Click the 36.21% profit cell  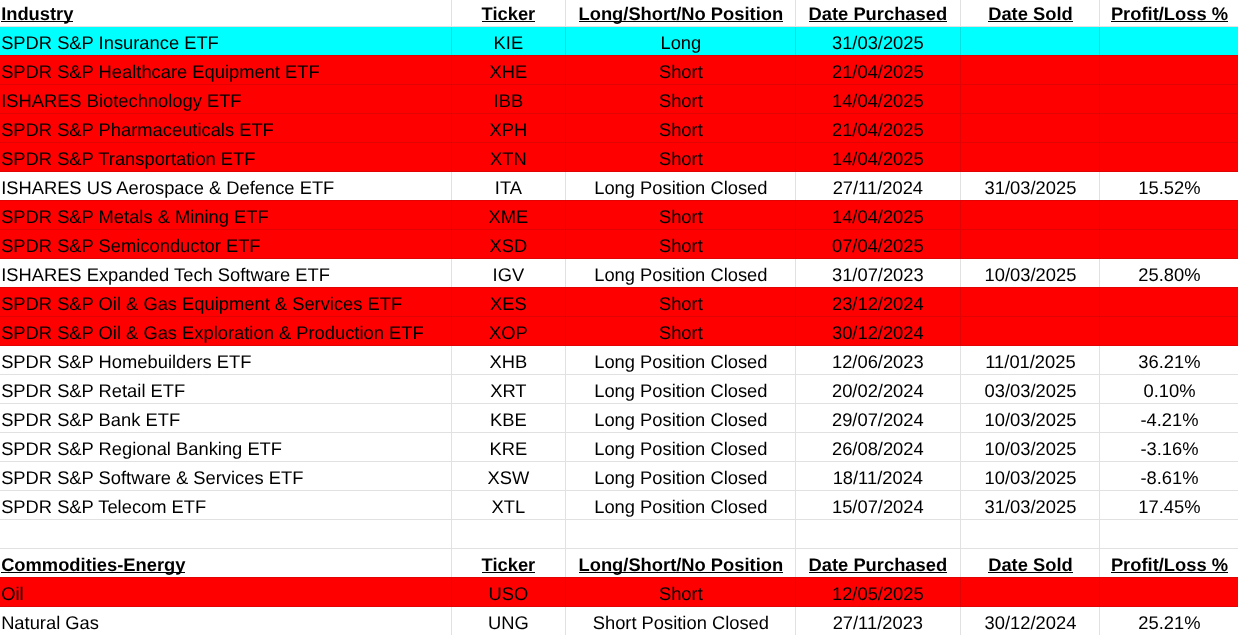tap(1168, 362)
